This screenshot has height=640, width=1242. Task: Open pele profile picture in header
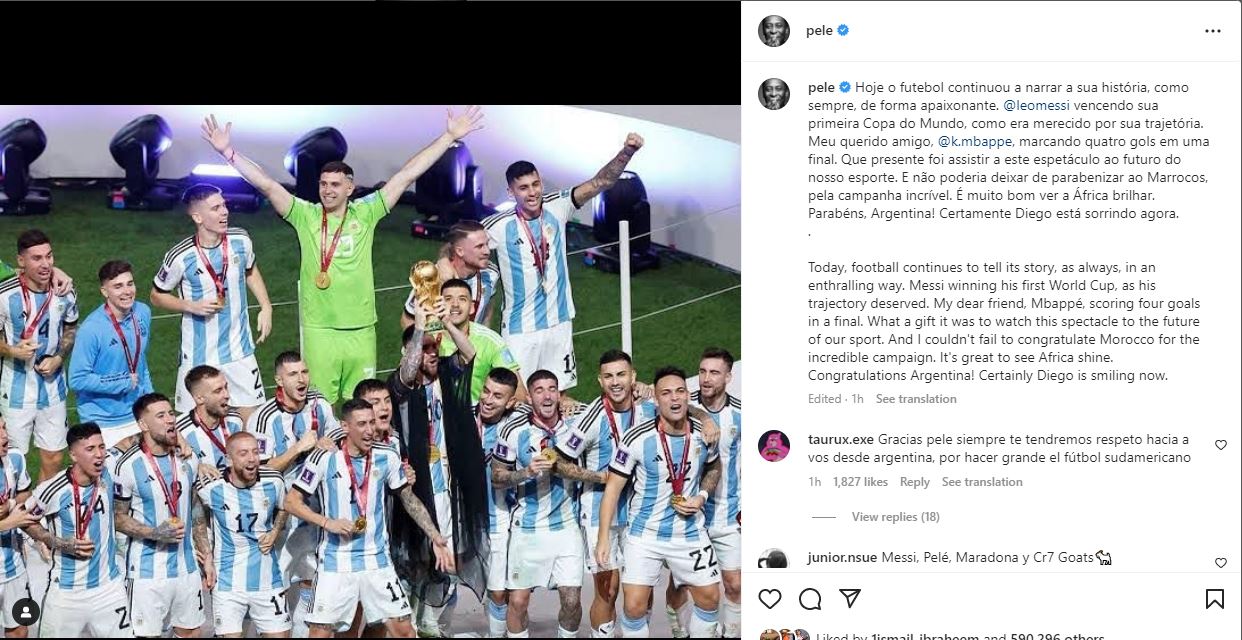click(774, 31)
